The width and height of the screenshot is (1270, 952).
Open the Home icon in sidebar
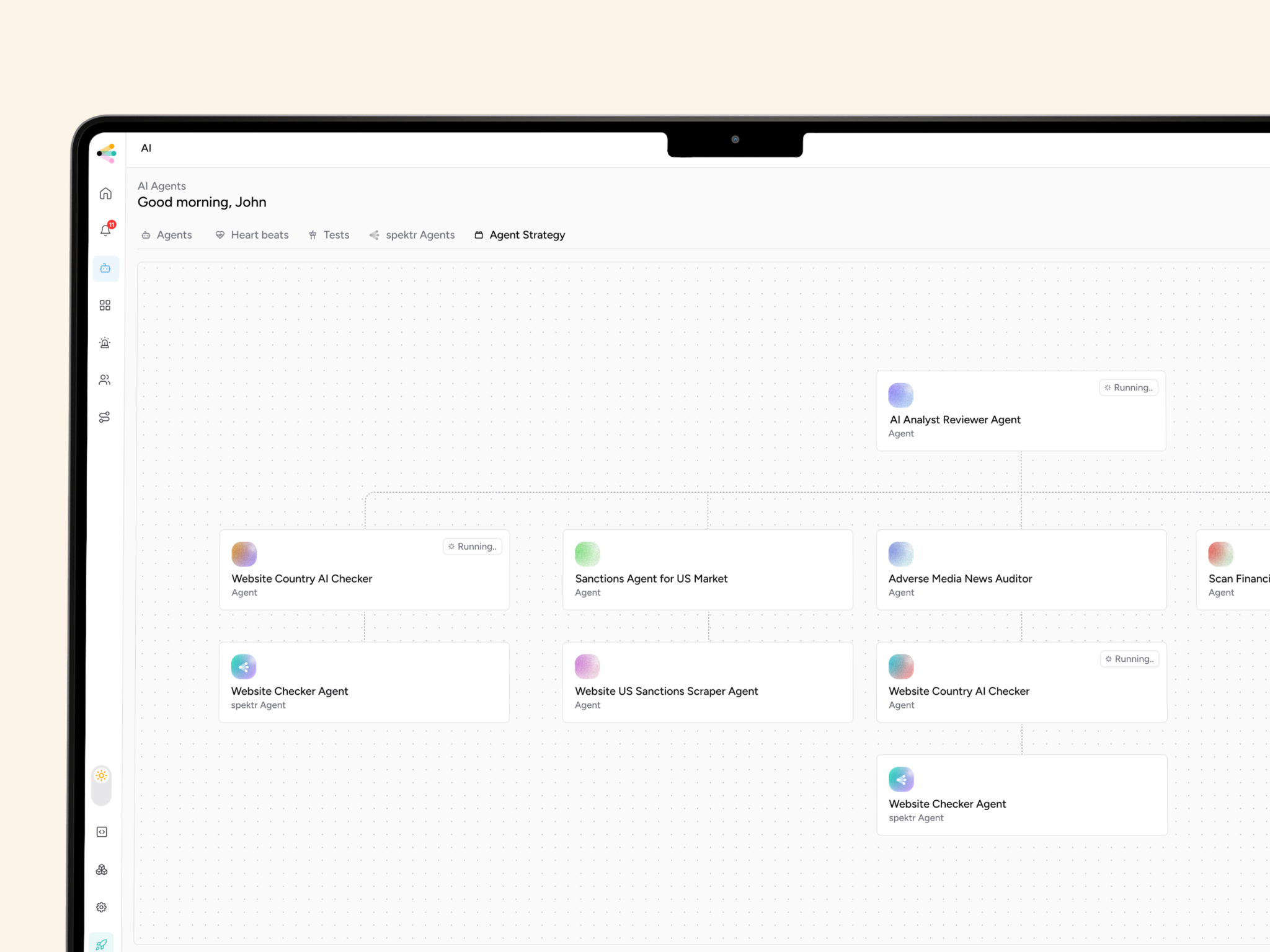click(x=105, y=194)
